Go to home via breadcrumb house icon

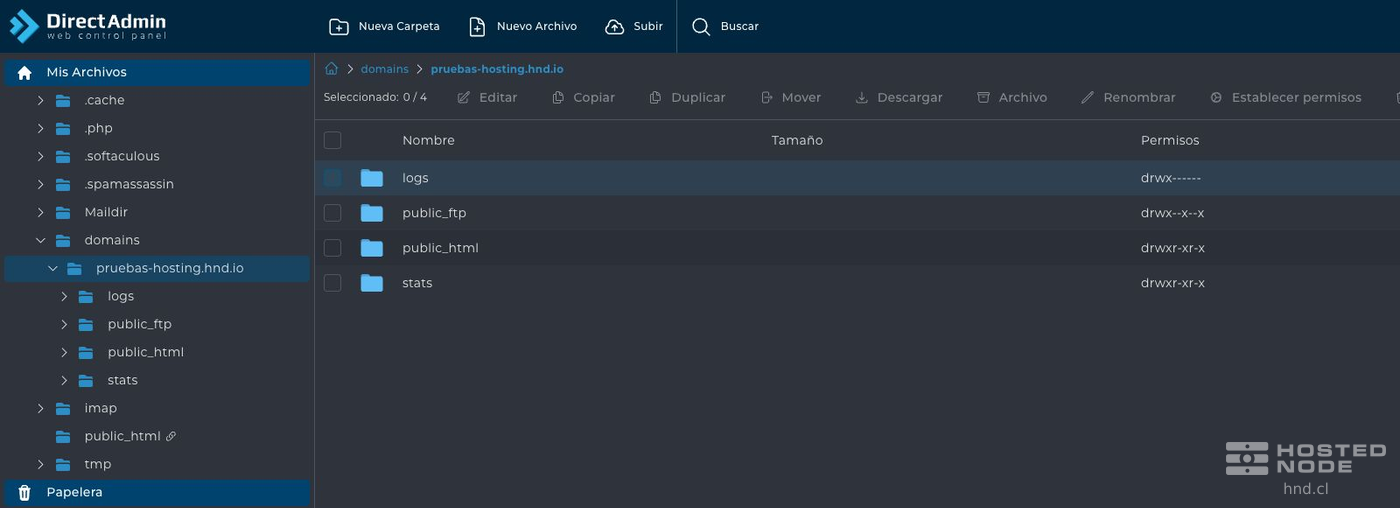pos(332,69)
